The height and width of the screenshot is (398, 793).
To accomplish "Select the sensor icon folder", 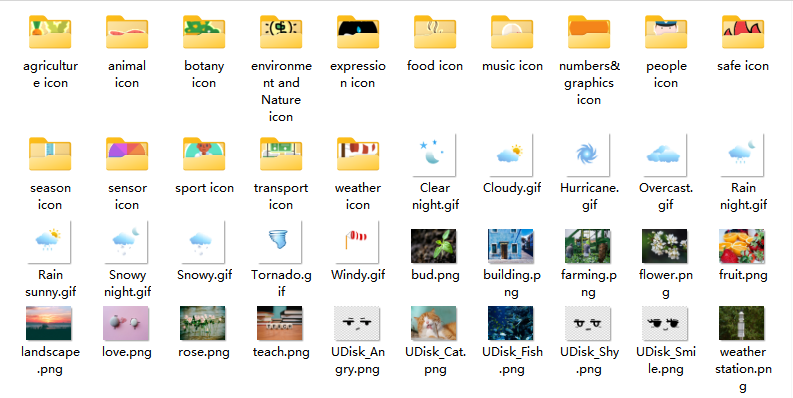I will (x=127, y=154).
